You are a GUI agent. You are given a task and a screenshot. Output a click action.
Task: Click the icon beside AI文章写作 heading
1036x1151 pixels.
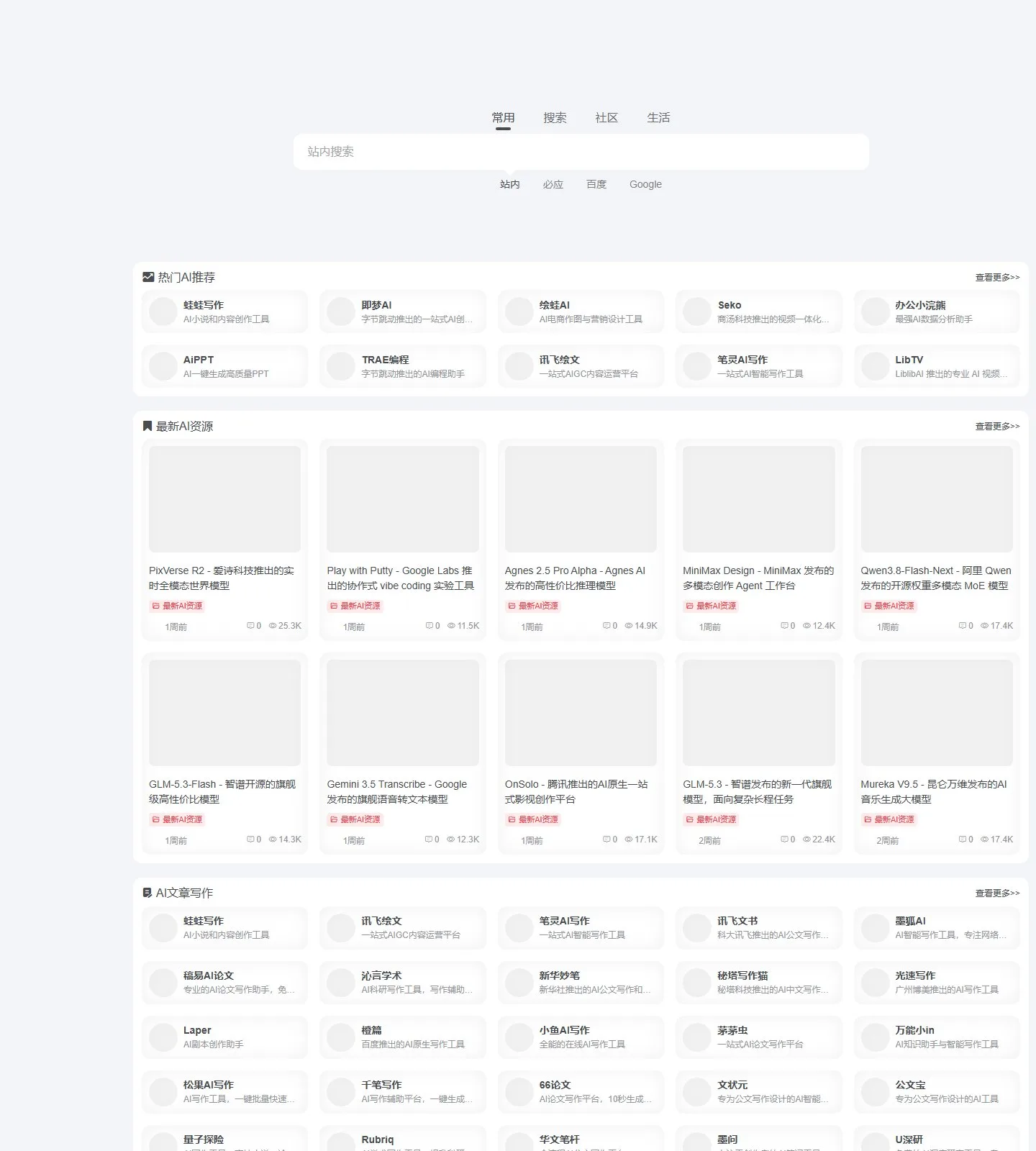click(x=147, y=893)
